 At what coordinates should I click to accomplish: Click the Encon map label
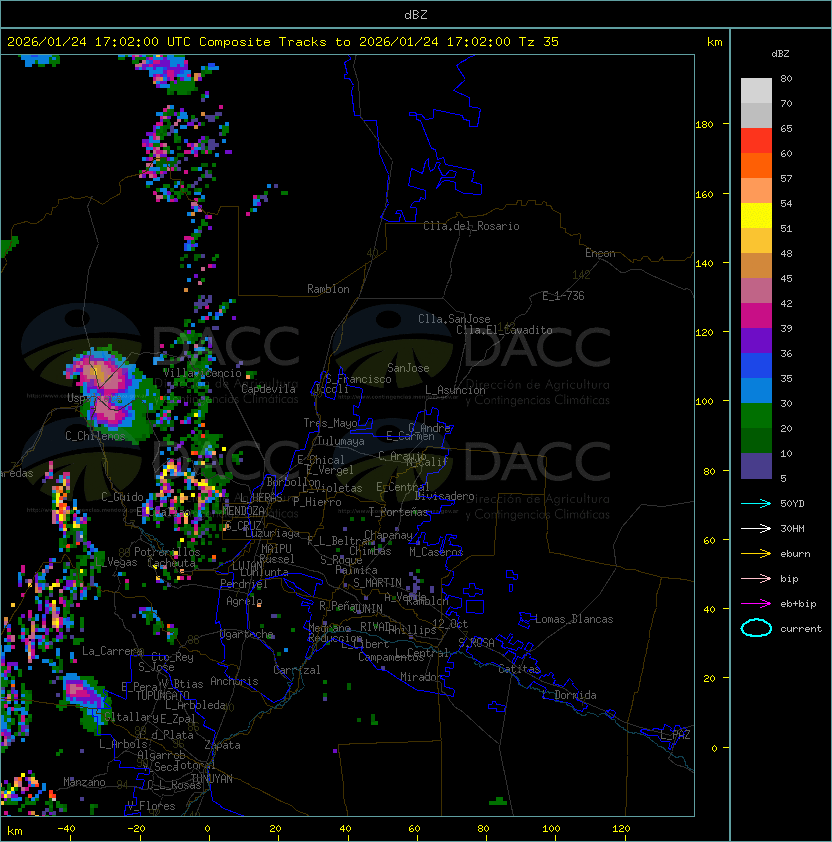(x=600, y=253)
